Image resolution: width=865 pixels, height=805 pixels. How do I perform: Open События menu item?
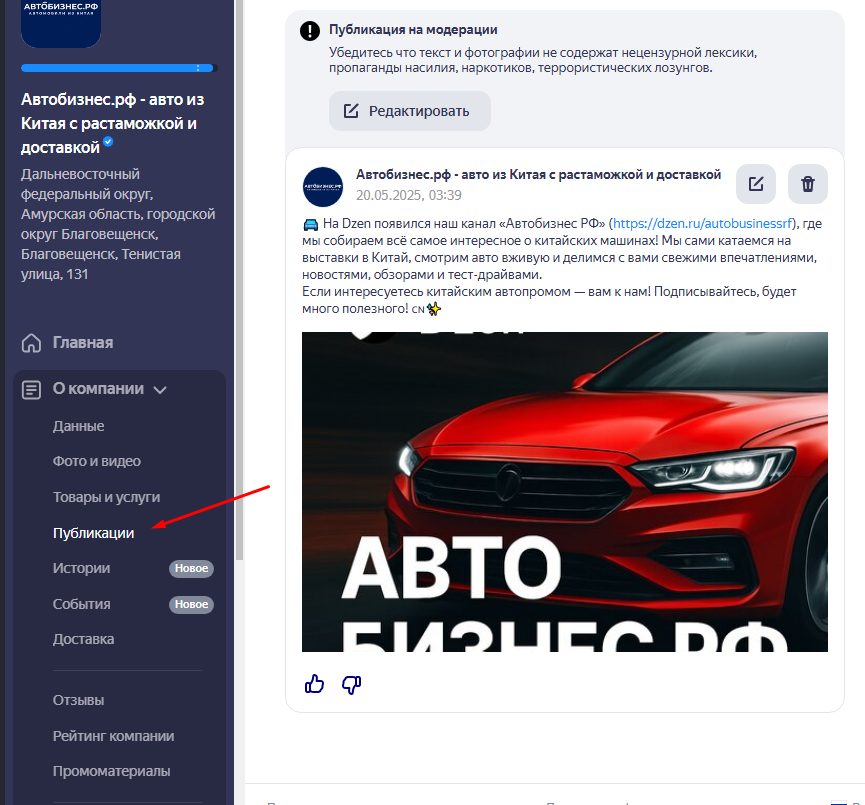click(x=81, y=604)
